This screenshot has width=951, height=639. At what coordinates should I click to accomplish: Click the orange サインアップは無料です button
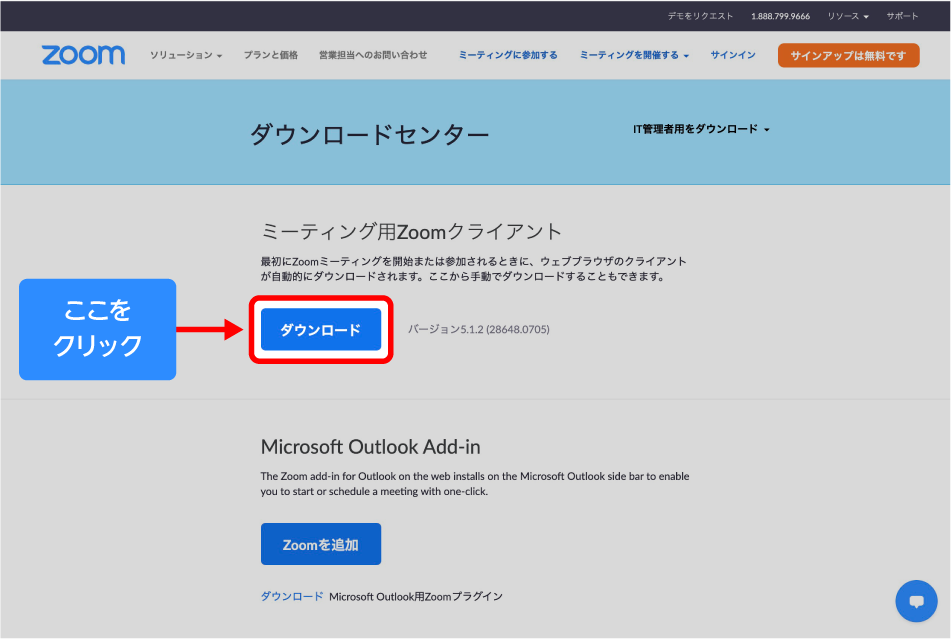click(x=849, y=55)
